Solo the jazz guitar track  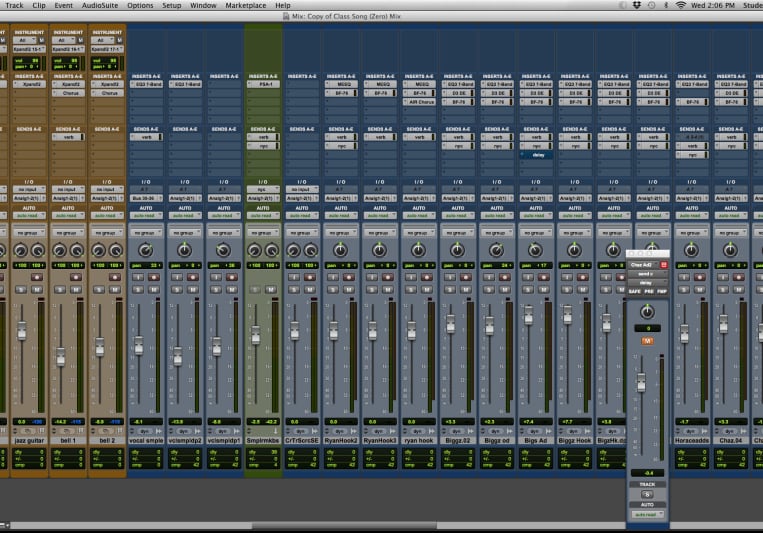tap(21, 290)
